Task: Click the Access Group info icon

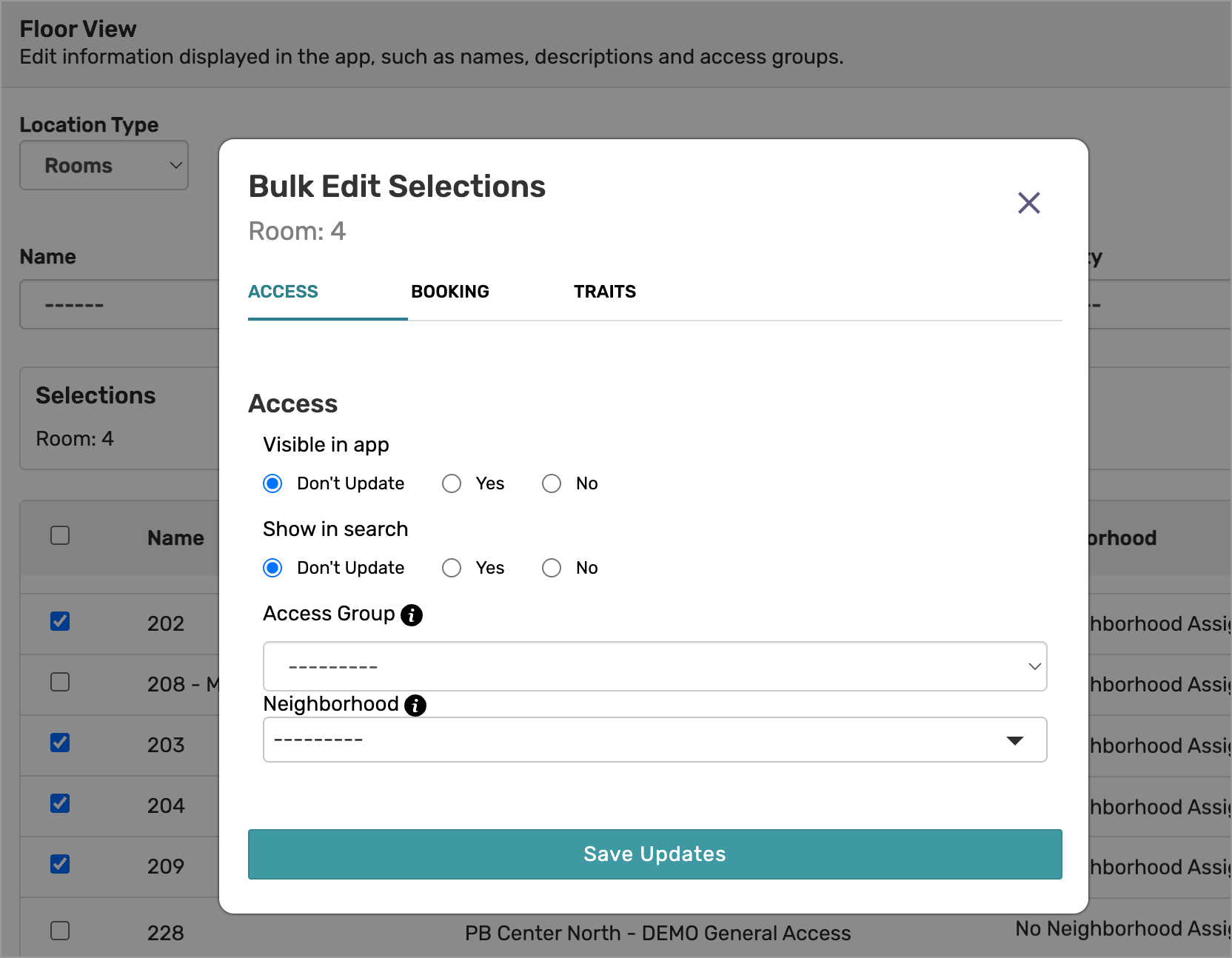Action: 412,614
